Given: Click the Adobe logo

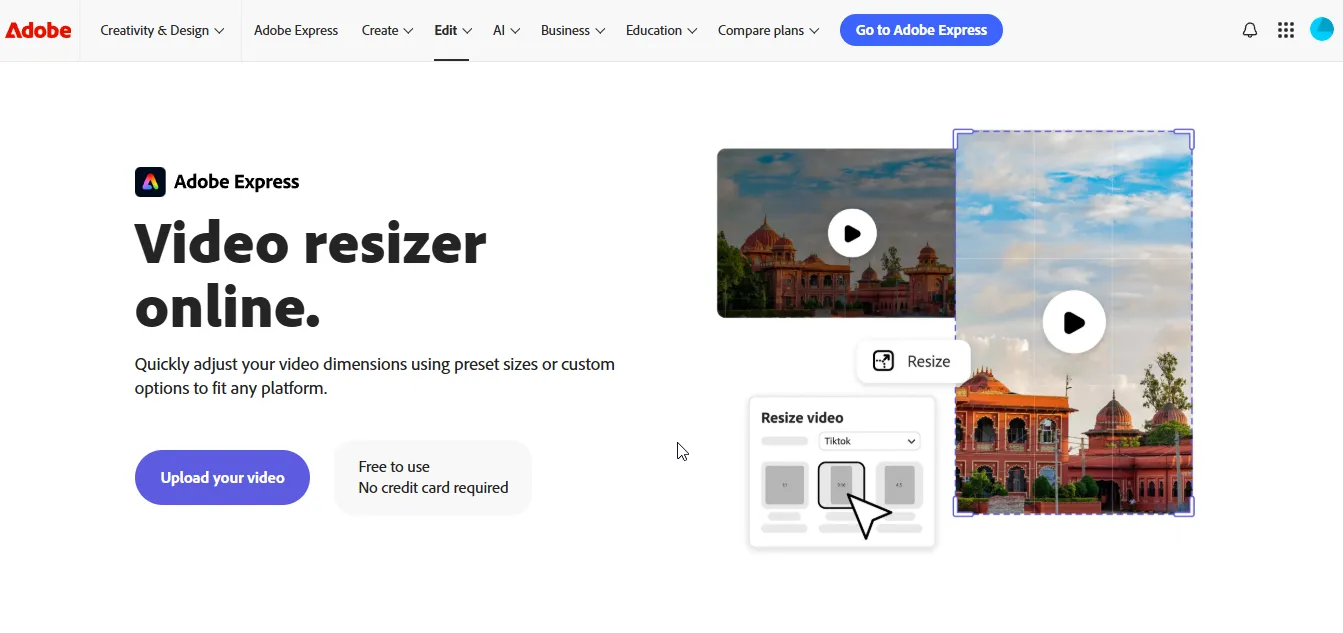Looking at the screenshot, I should 38,30.
